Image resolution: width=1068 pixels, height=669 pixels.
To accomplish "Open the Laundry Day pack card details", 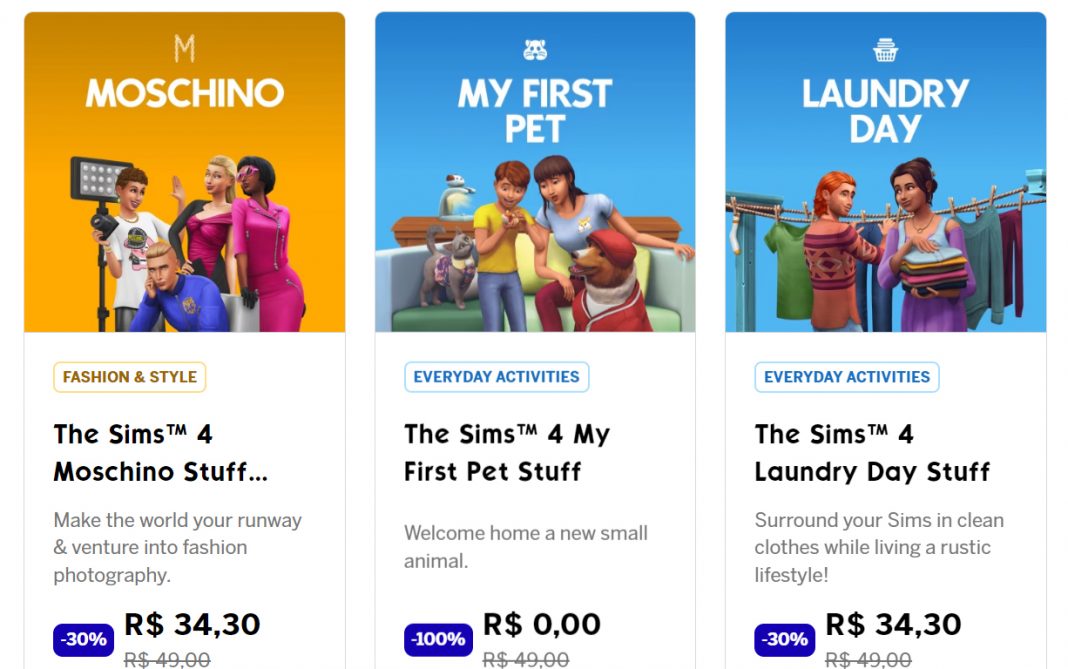I will (886, 330).
